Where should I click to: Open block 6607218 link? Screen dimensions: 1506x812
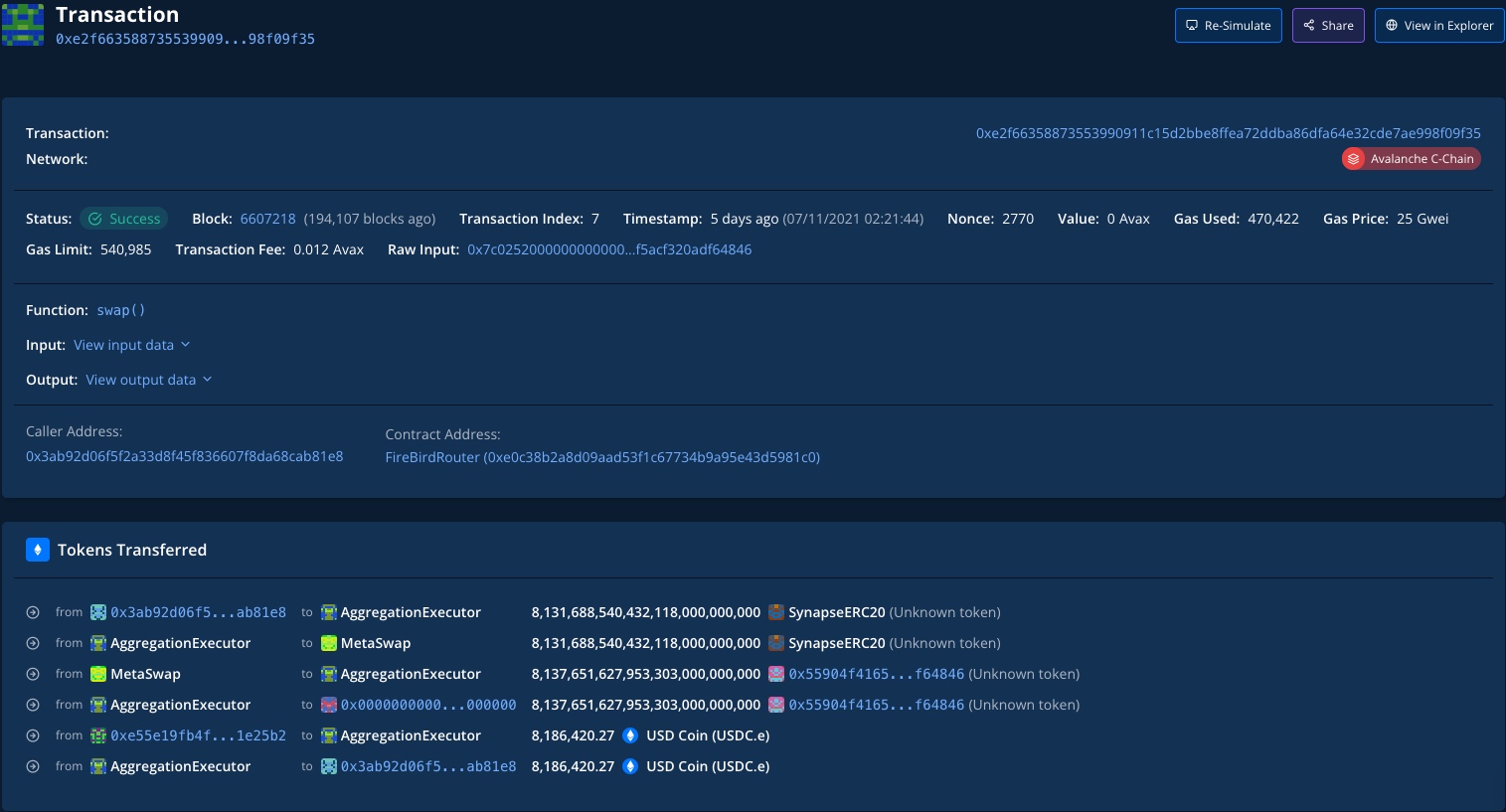tap(268, 219)
